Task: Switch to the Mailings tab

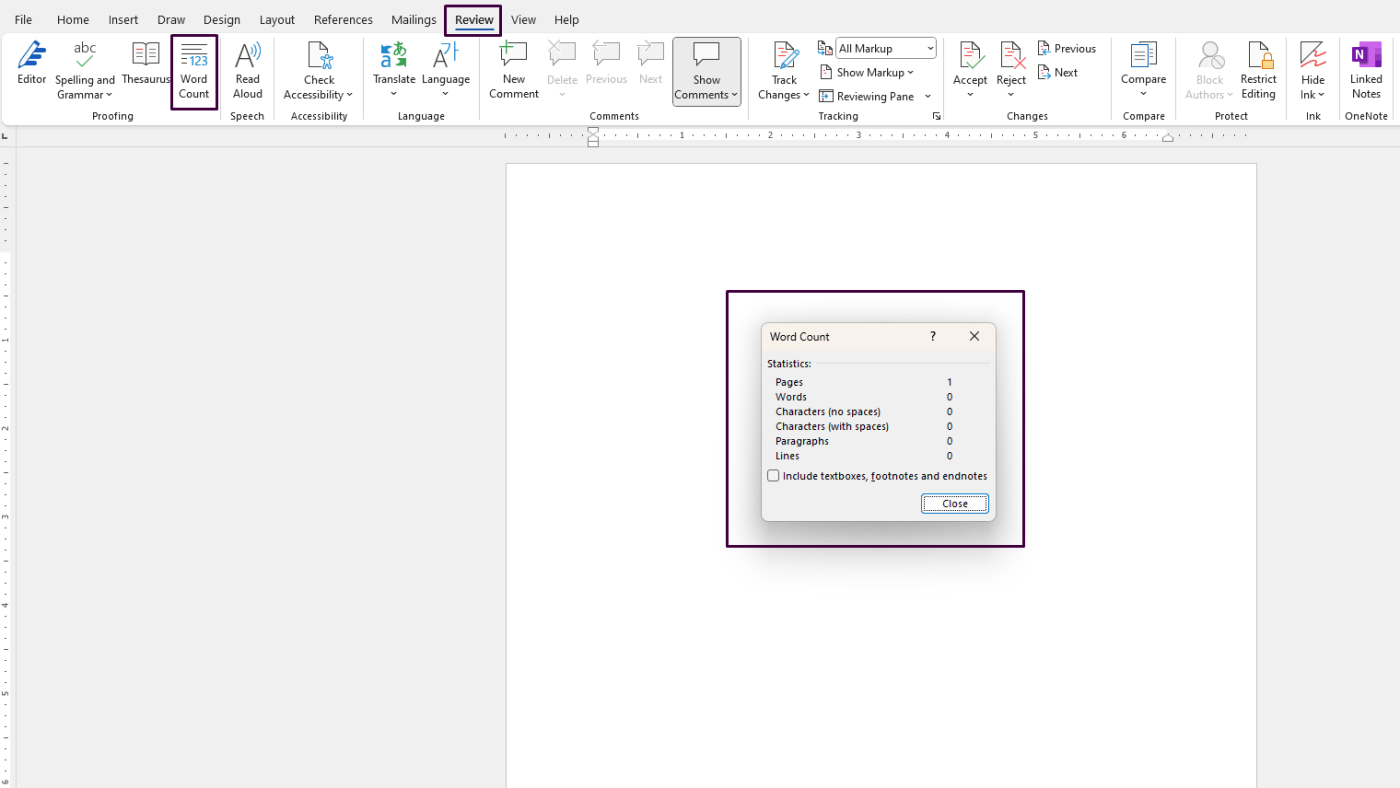Action: coord(414,19)
